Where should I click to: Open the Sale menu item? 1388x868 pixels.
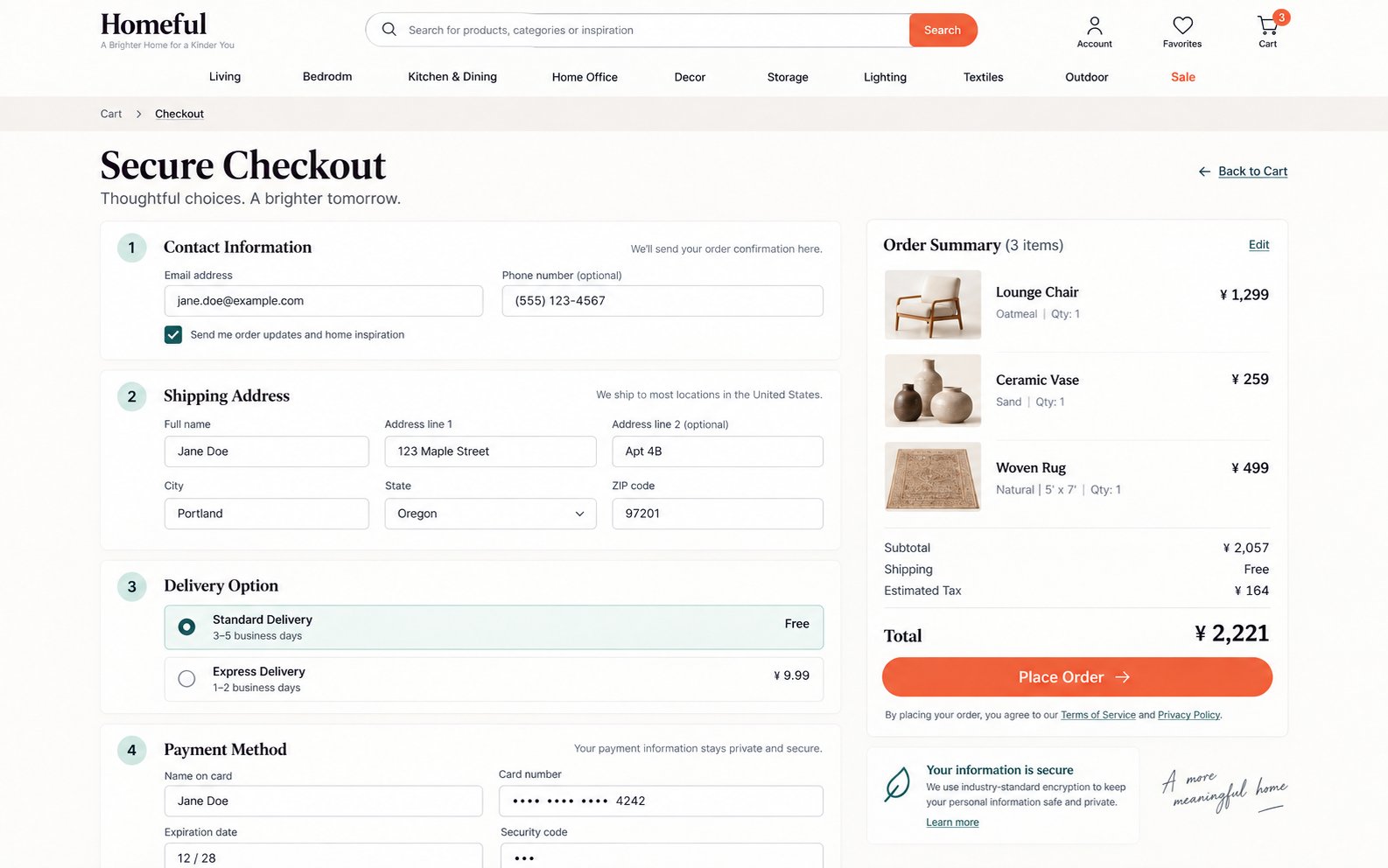pos(1183,77)
